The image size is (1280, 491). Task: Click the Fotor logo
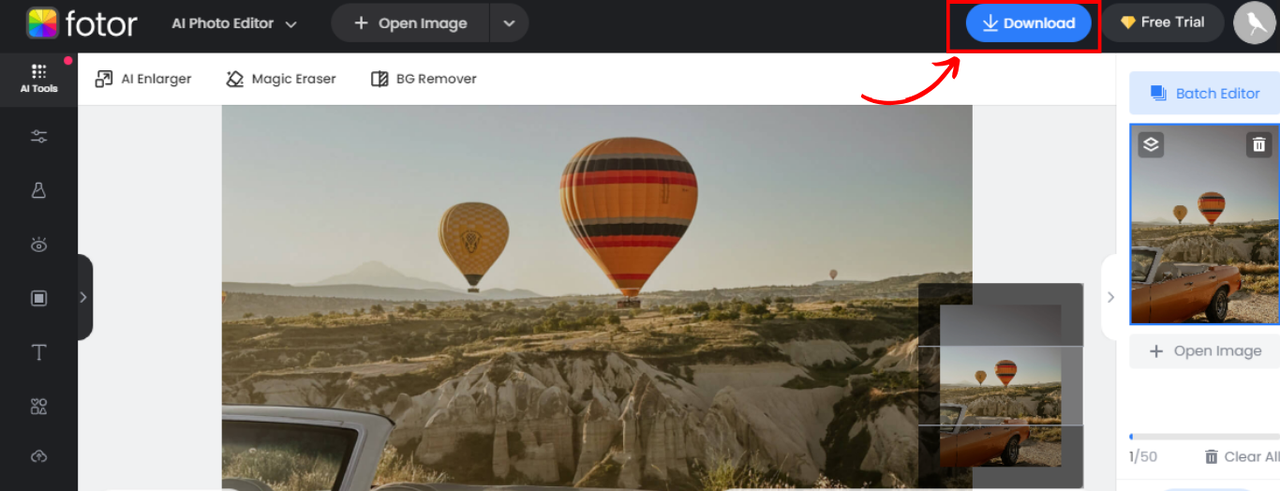click(x=82, y=23)
